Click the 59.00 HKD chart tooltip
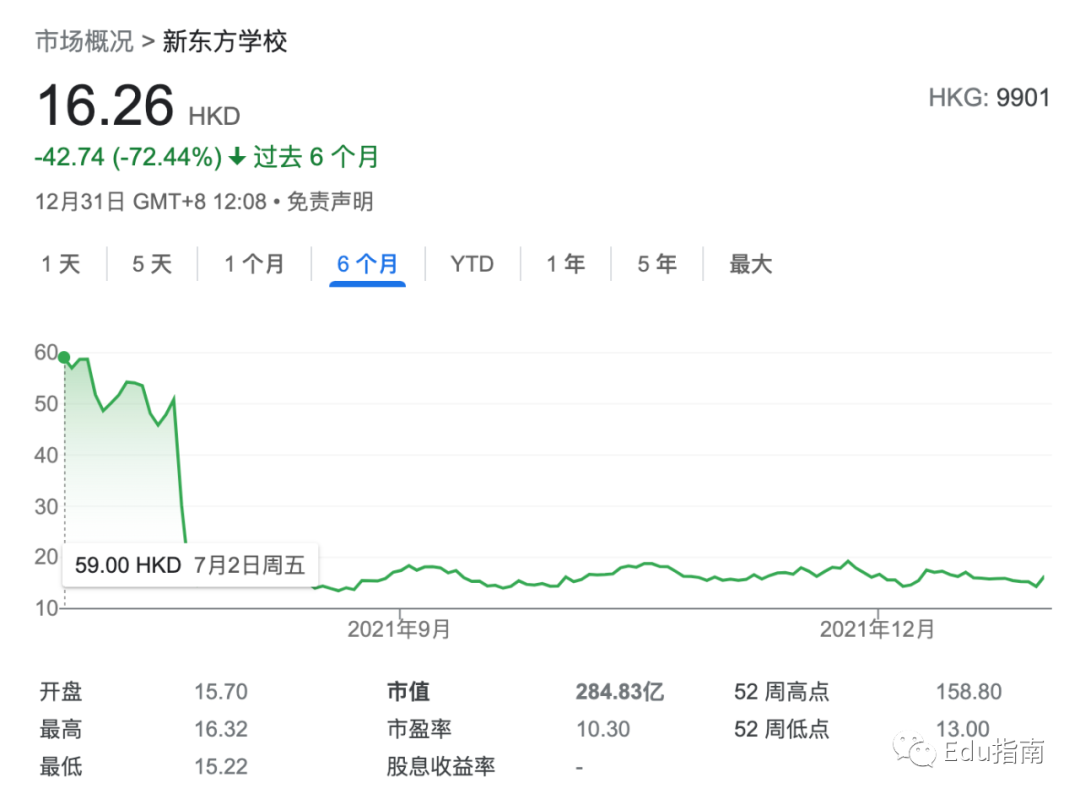 point(190,565)
